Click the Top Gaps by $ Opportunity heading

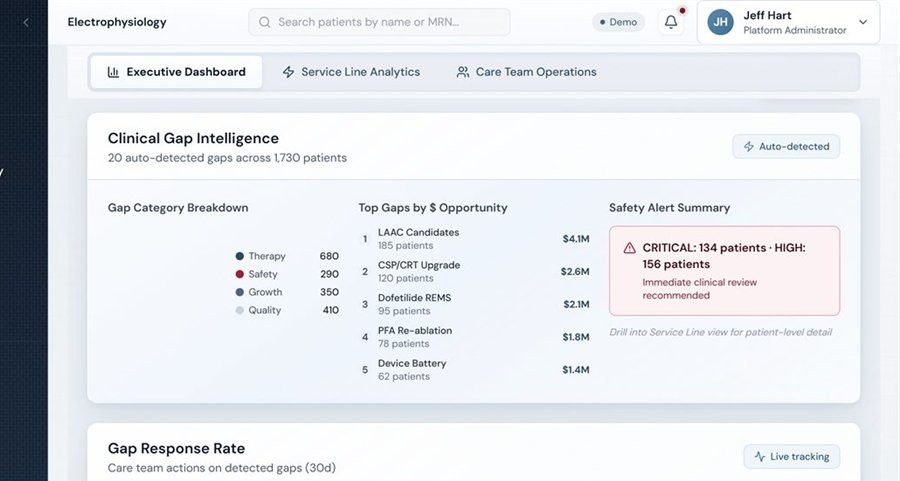433,208
